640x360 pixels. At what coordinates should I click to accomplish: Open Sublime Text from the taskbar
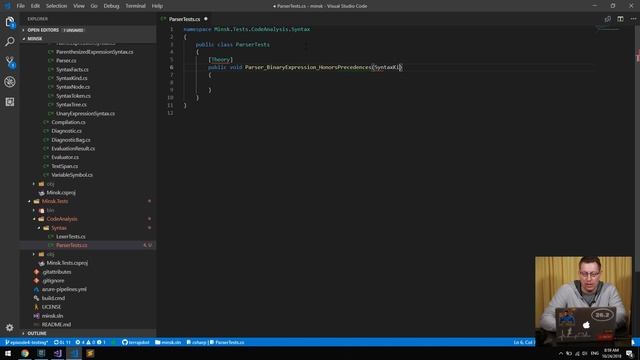(90, 353)
